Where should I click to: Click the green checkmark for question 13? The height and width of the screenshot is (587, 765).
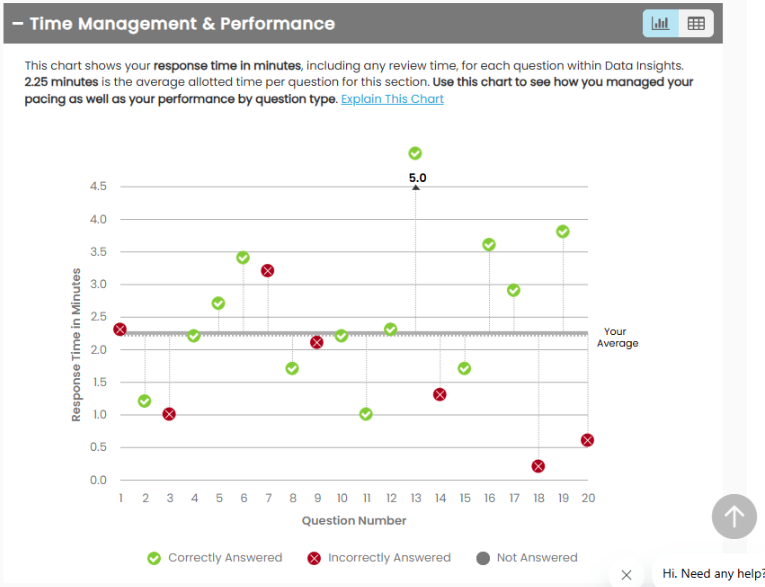[x=415, y=153]
